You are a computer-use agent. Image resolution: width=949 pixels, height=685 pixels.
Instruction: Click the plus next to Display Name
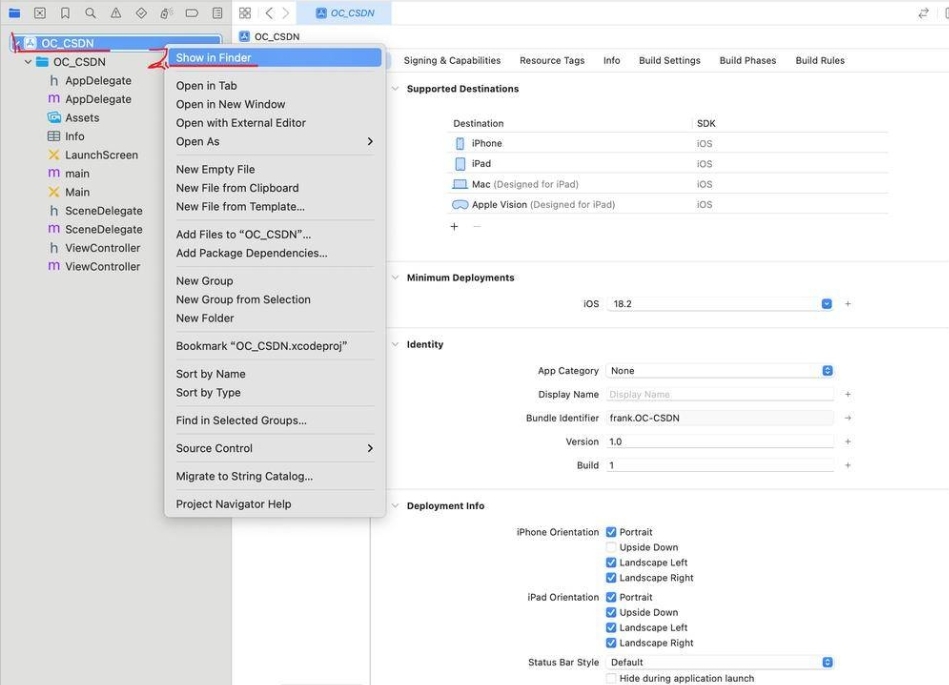[x=848, y=395]
